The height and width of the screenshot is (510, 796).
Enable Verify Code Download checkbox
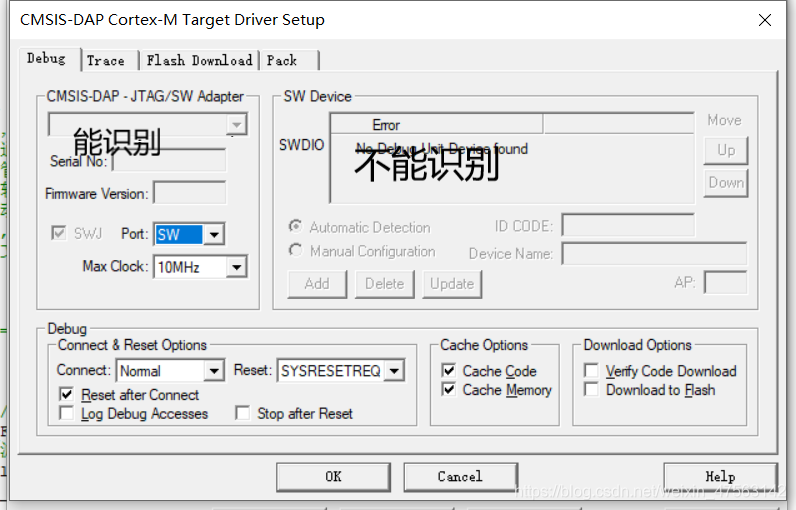point(591,370)
